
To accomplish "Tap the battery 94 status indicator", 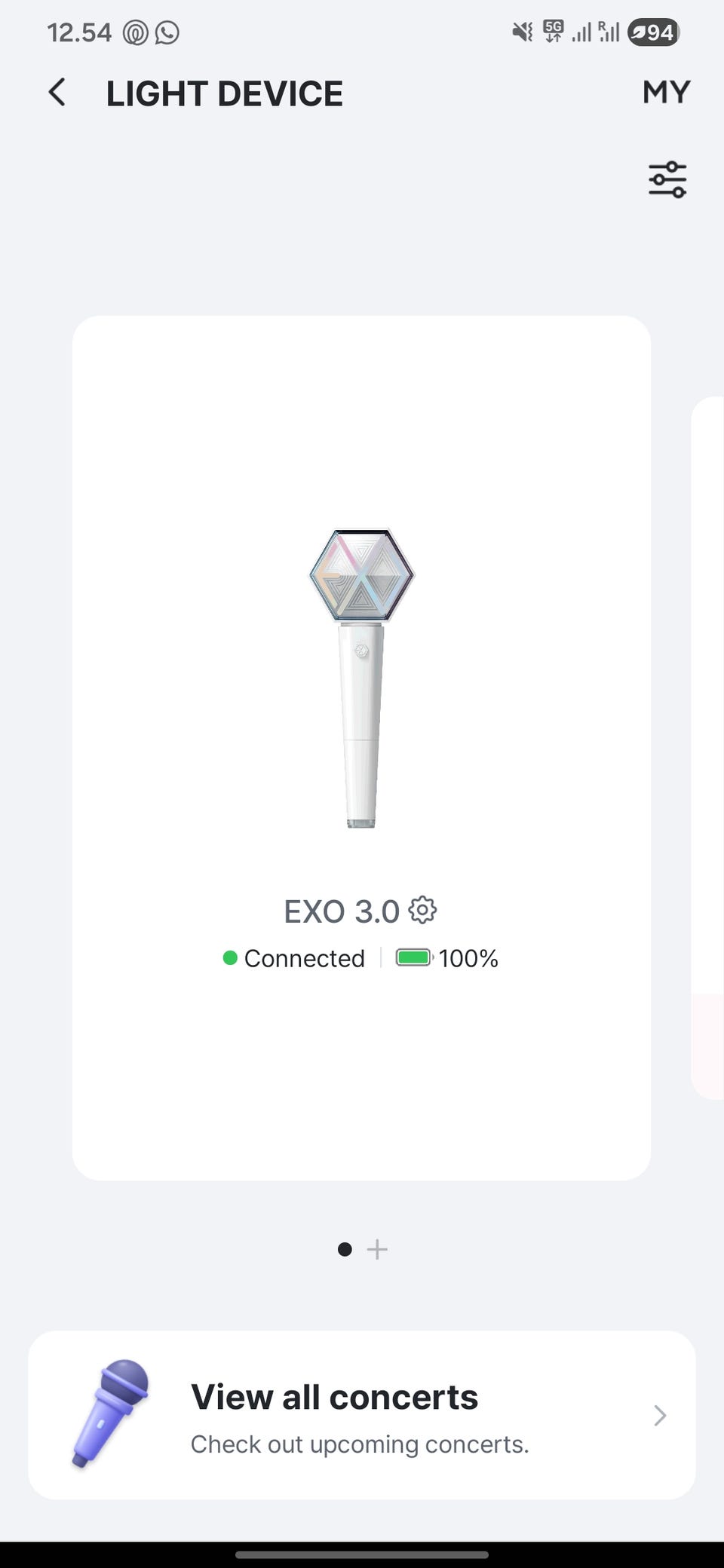I will click(x=653, y=32).
